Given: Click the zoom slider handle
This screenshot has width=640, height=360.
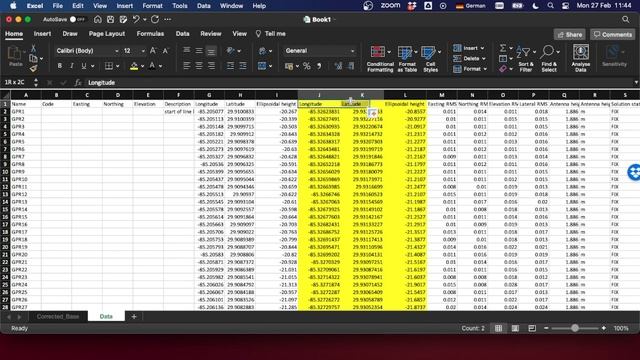Looking at the screenshot, I should (575, 328).
